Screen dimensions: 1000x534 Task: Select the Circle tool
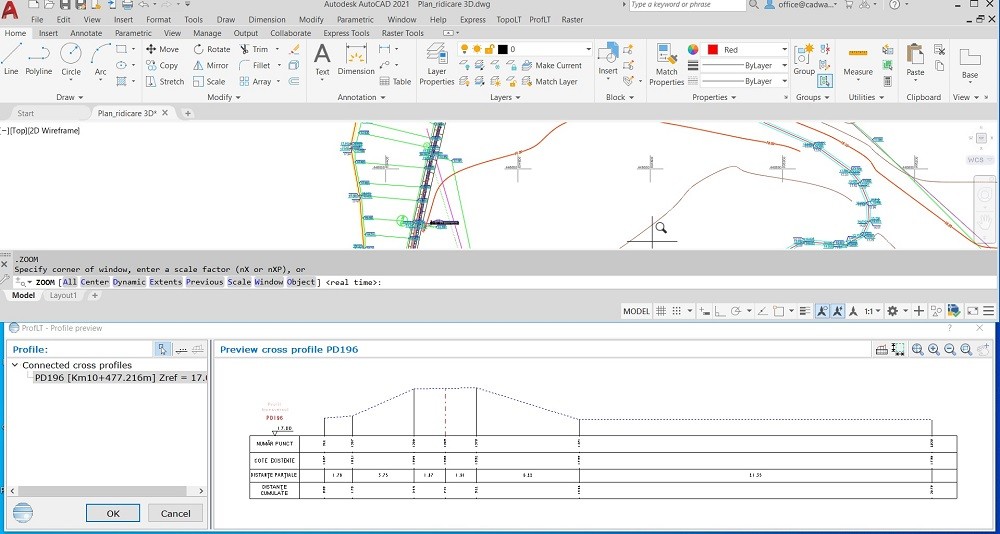71,59
